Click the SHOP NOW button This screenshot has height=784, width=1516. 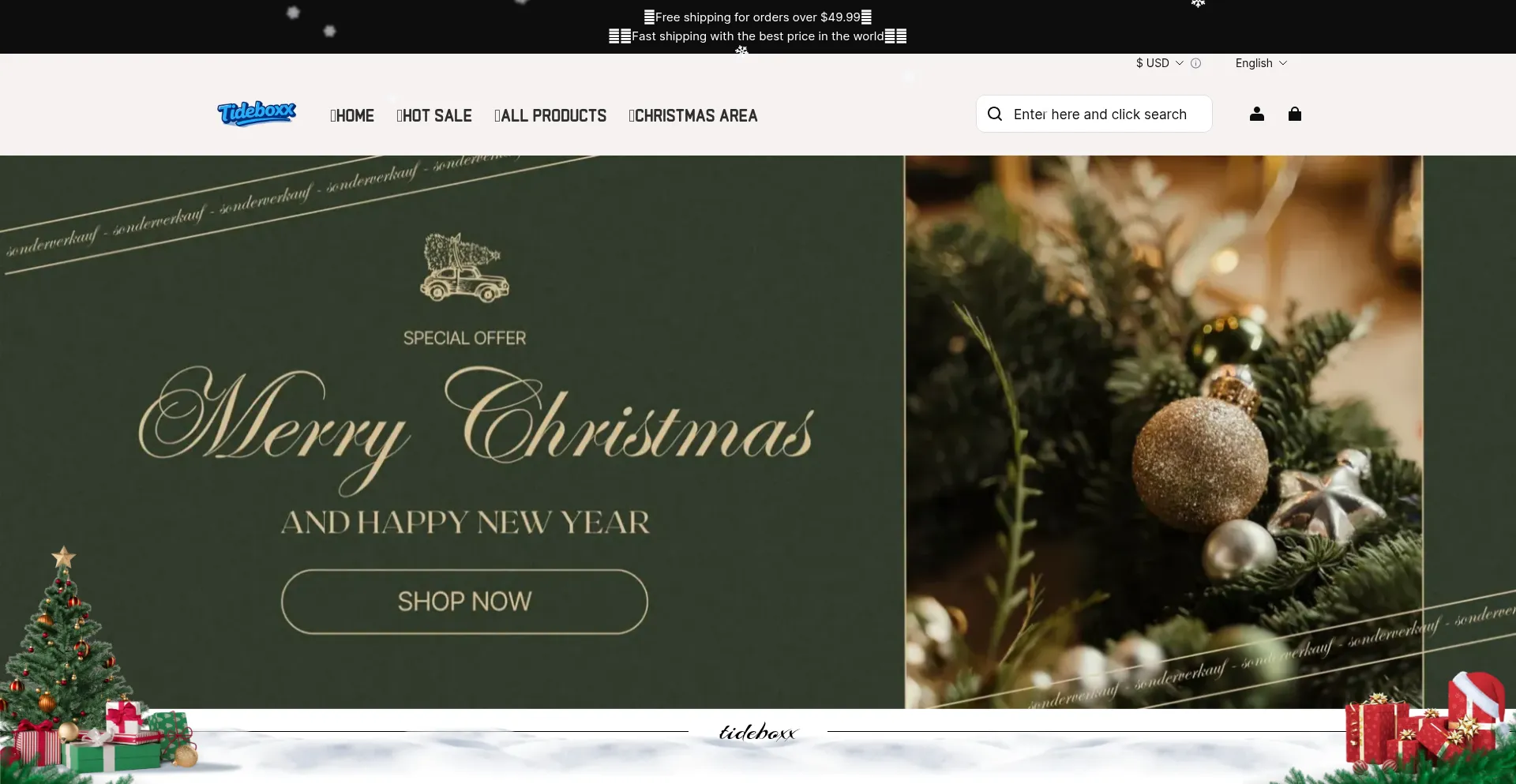click(464, 602)
